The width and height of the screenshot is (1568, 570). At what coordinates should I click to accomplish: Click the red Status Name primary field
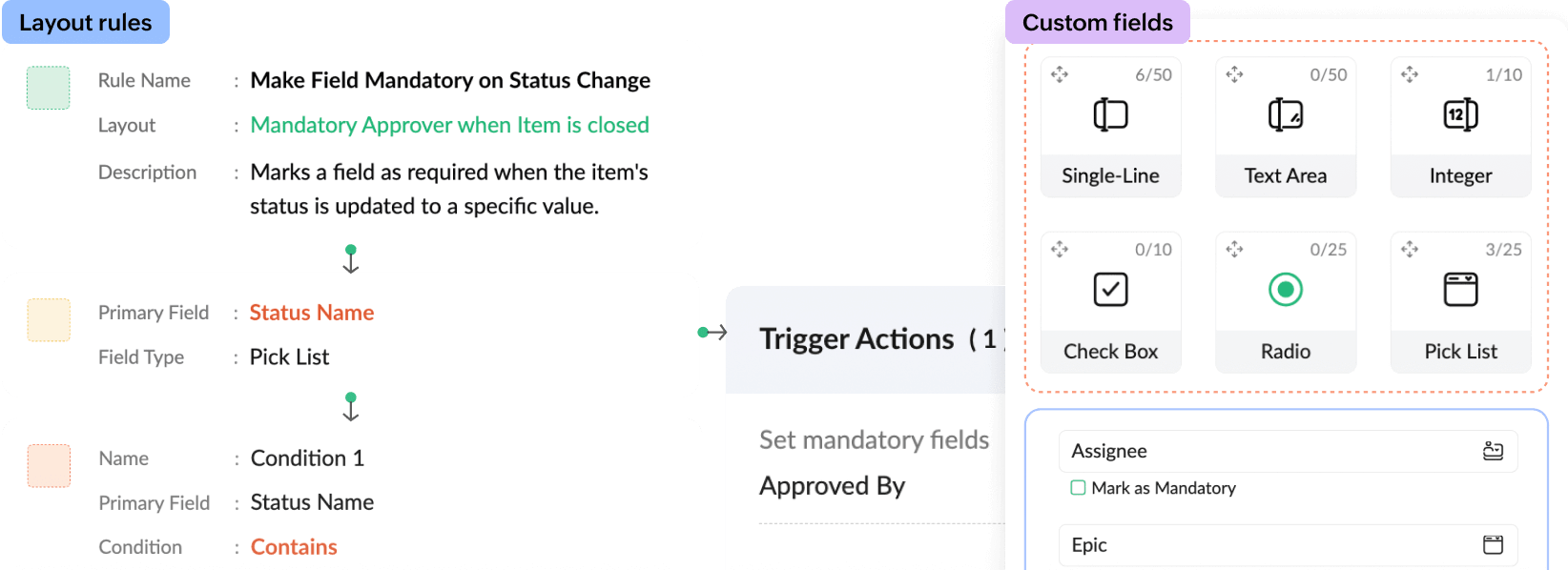[311, 313]
